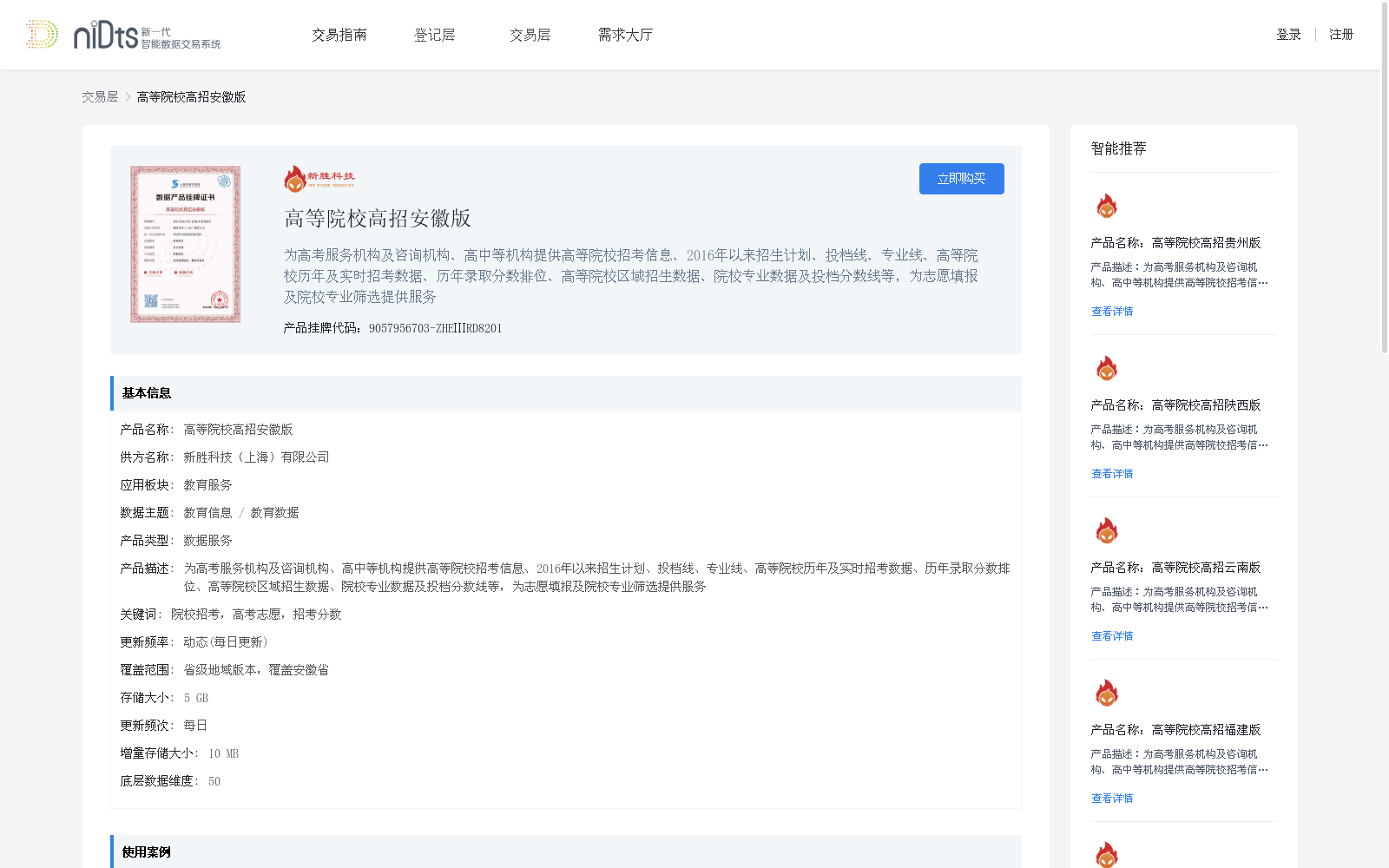
Task: Click the coverage value 省级地域版本，覆盖安徽省
Action: pyautogui.click(x=256, y=670)
